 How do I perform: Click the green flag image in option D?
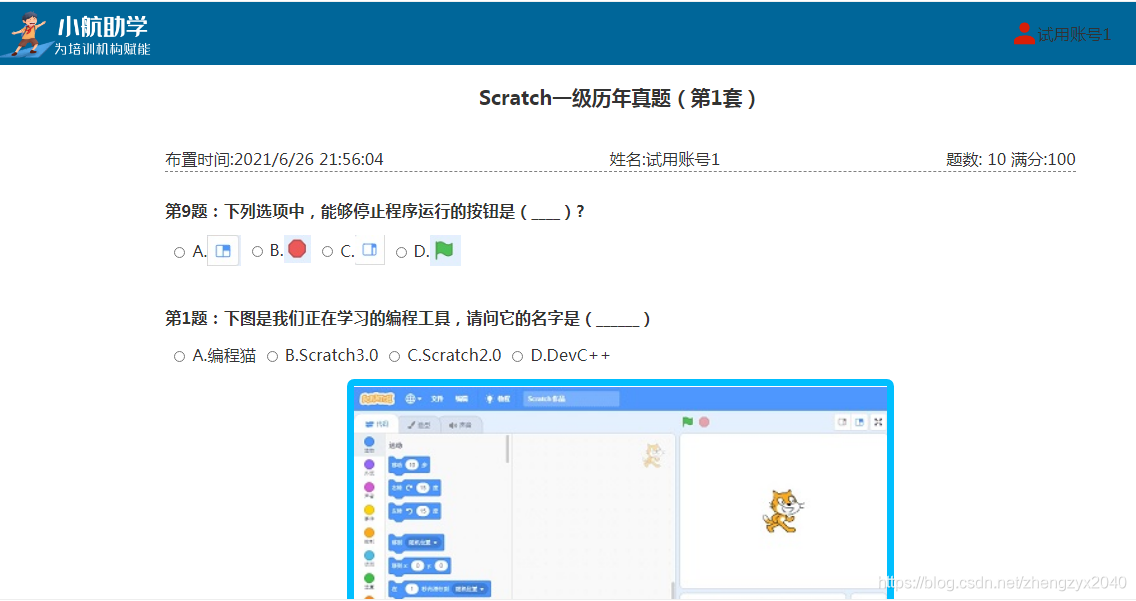(445, 251)
